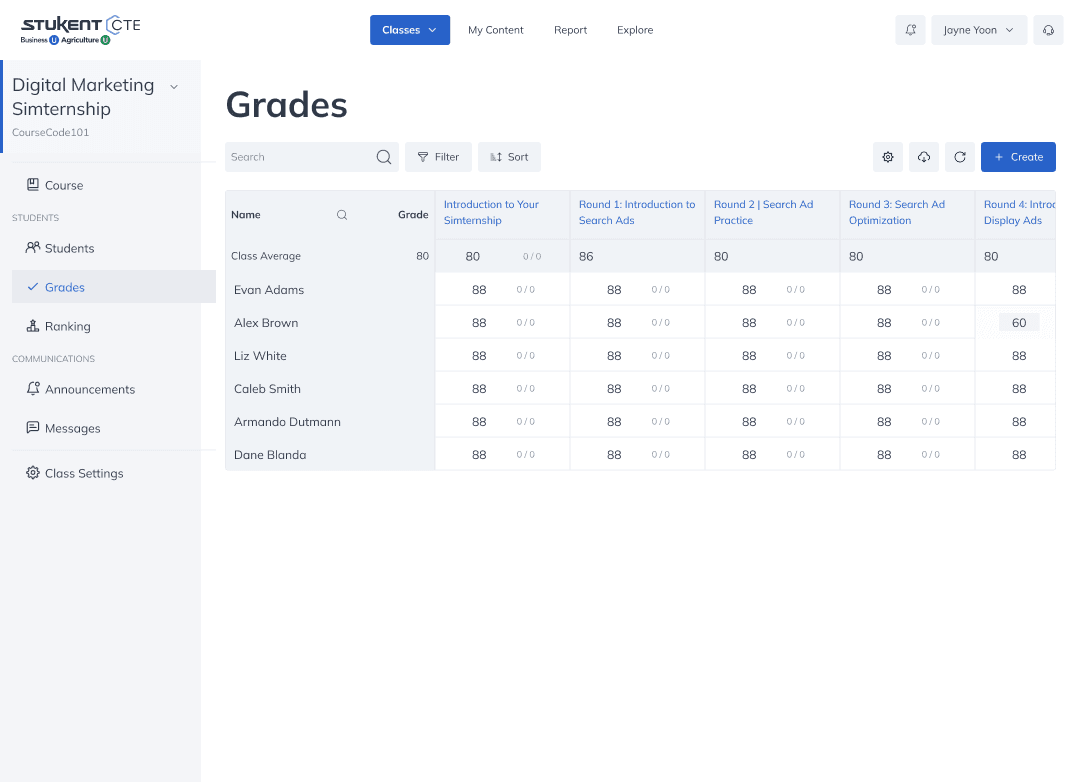Select student Armando Dutmann
1080x782 pixels.
(x=287, y=422)
